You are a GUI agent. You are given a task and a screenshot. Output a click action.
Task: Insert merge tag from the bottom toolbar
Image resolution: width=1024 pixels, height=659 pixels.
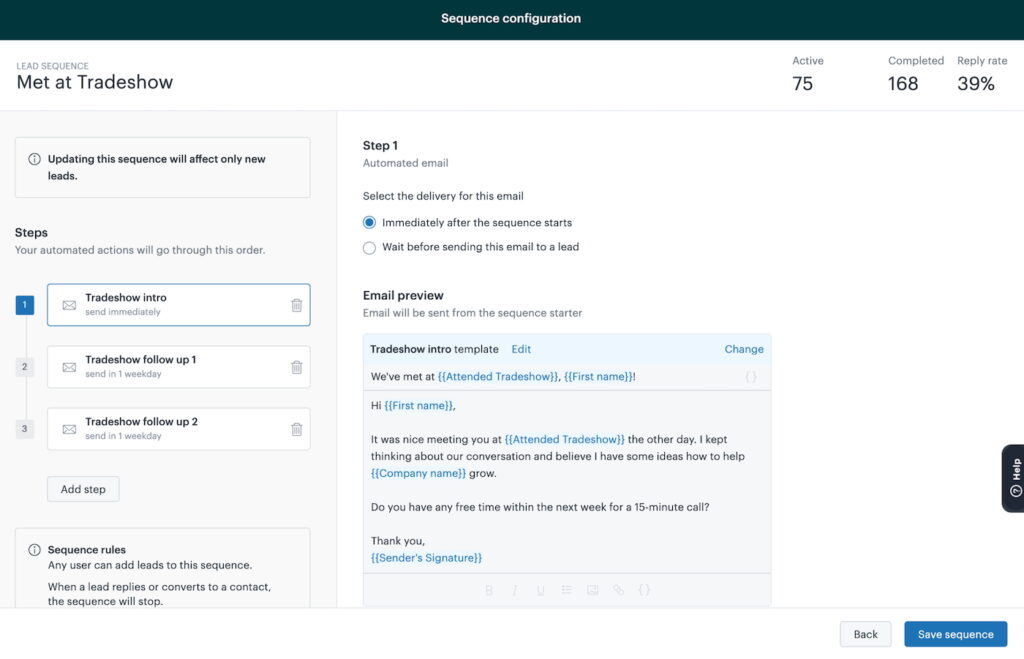(644, 590)
